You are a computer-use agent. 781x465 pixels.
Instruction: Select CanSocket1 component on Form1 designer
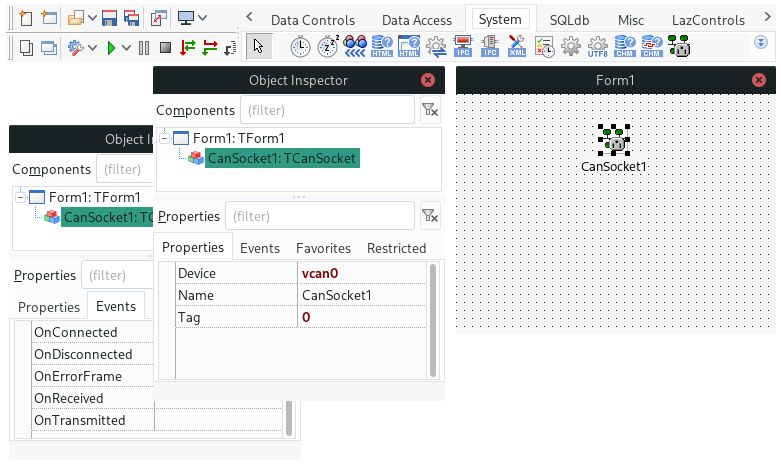614,140
